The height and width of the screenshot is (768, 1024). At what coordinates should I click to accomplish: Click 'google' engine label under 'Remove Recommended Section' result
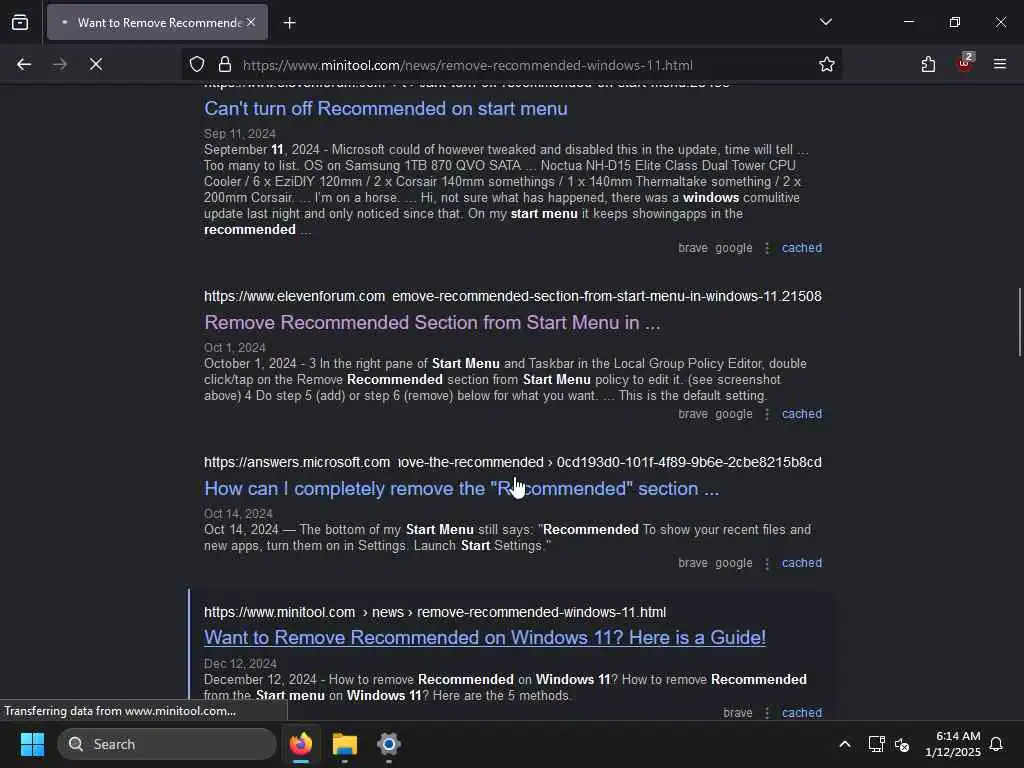click(x=733, y=413)
